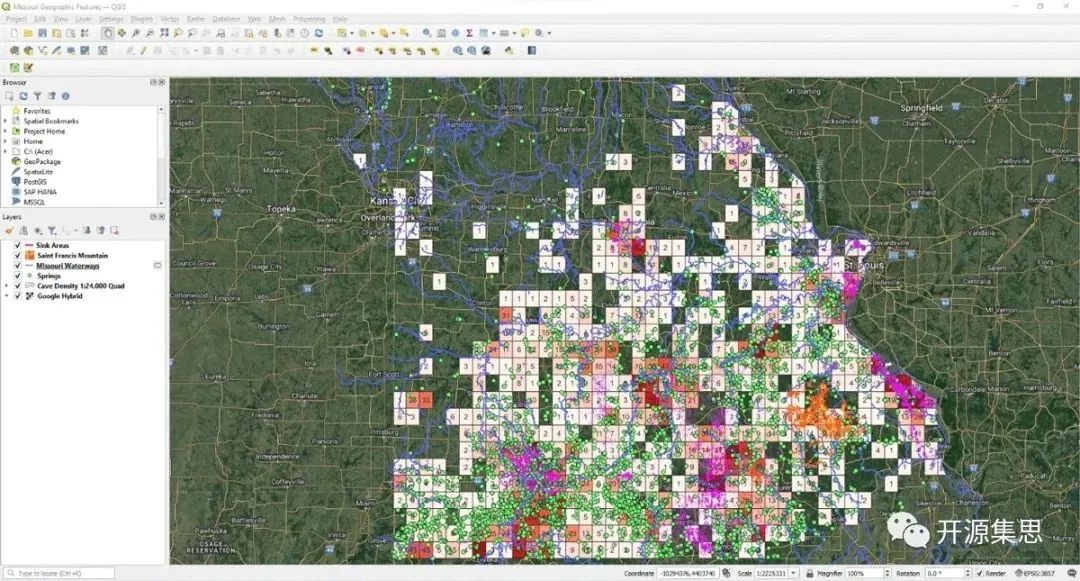Click the Saint Francis Mountain orange symbol swatch
This screenshot has width=1080, height=581.
30,255
